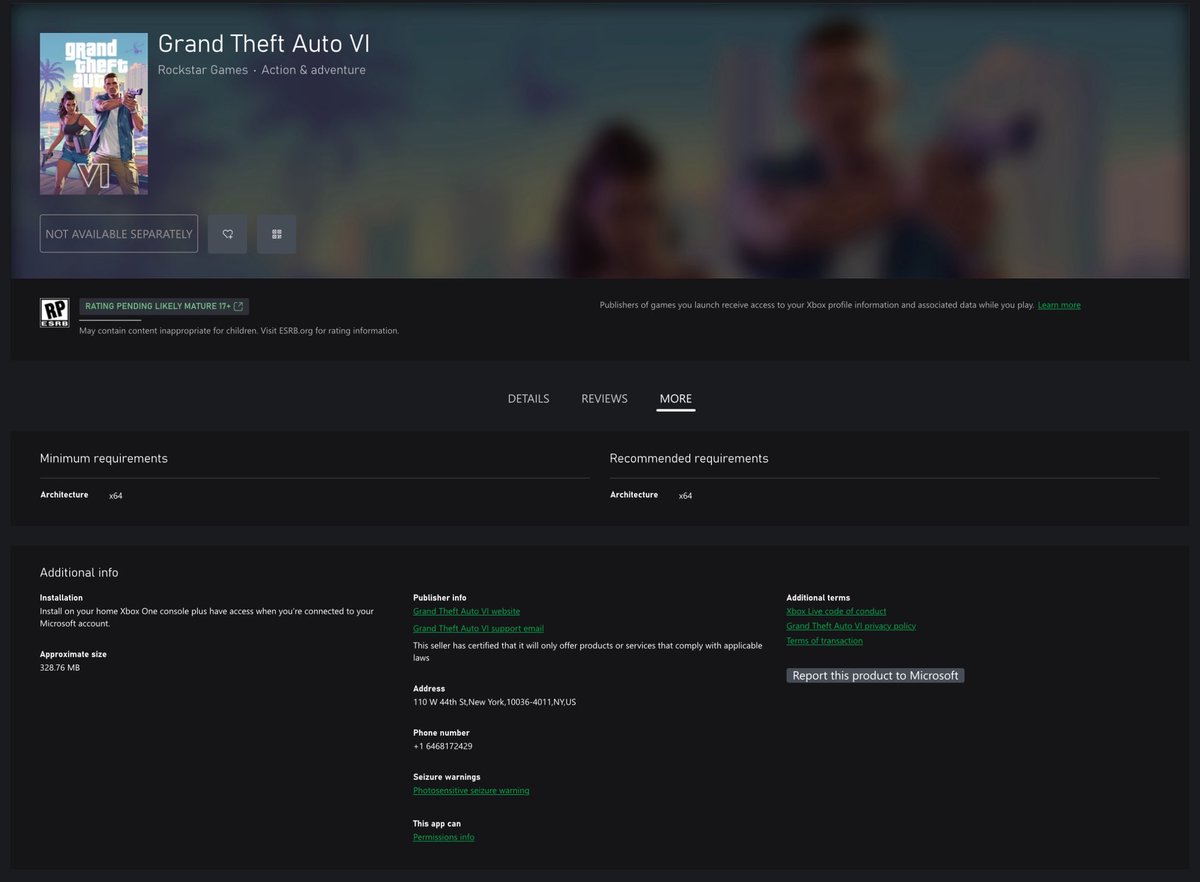Image resolution: width=1200 pixels, height=882 pixels.
Task: Click the Grand Theft Auto VI cover art
Action: tap(94, 114)
